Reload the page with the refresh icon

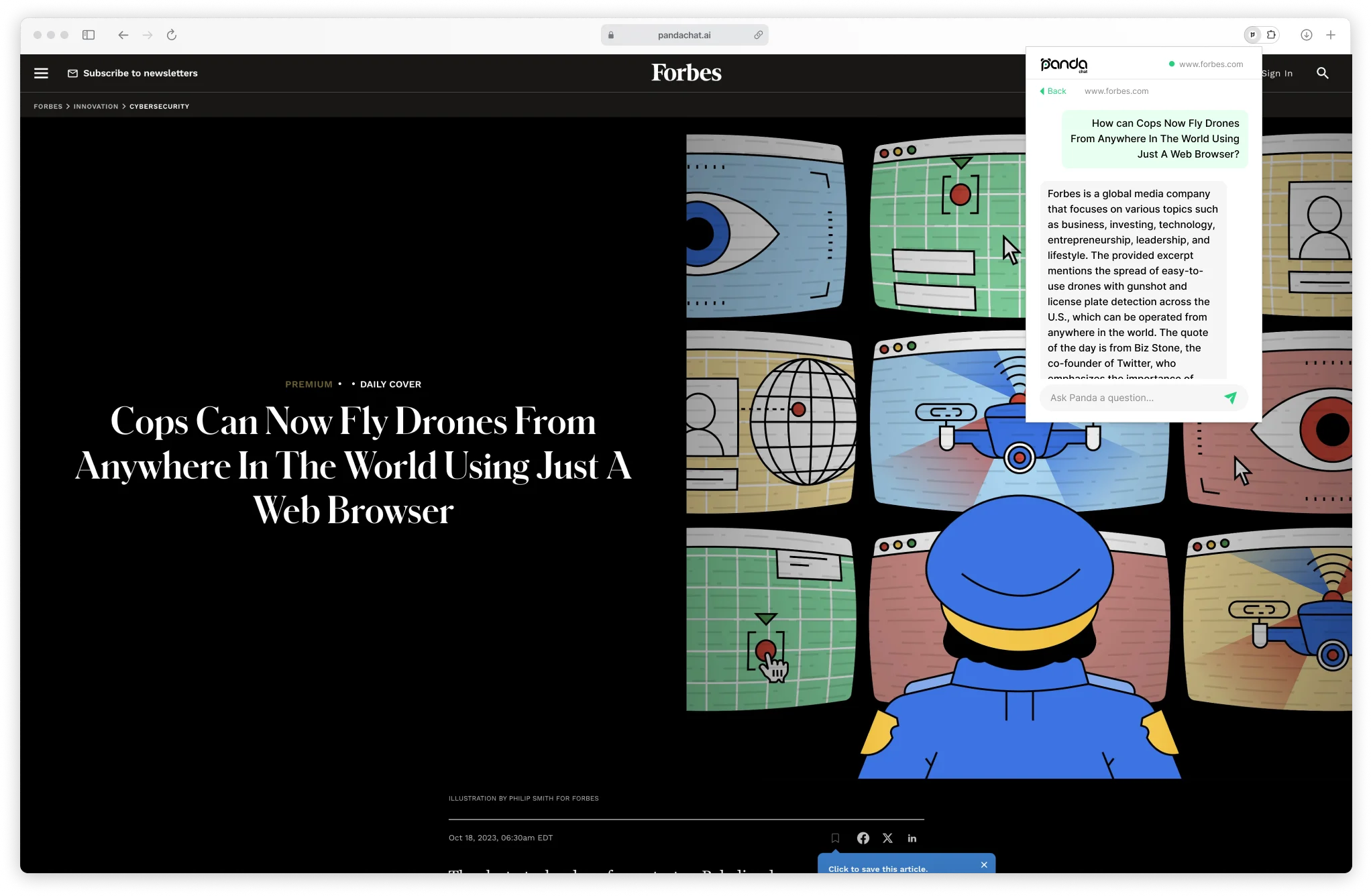tap(172, 35)
